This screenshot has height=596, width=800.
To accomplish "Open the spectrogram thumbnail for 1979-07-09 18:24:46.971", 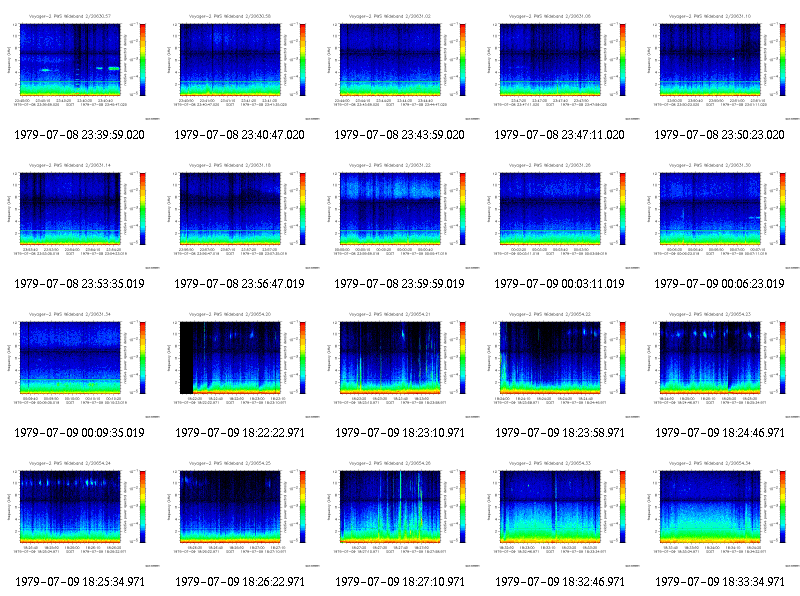I will (x=720, y=363).
